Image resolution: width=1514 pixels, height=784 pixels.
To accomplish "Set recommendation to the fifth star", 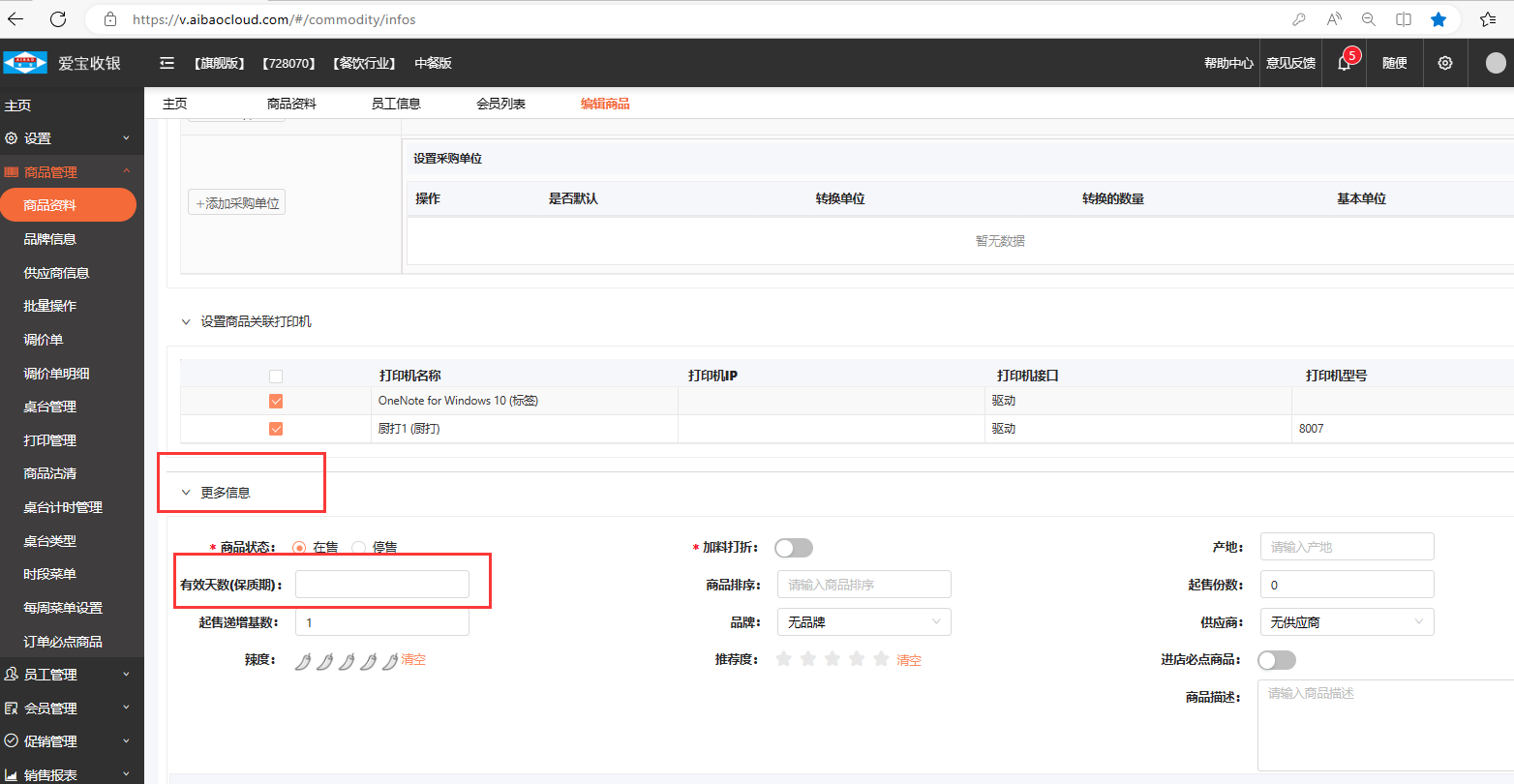I will tap(881, 659).
